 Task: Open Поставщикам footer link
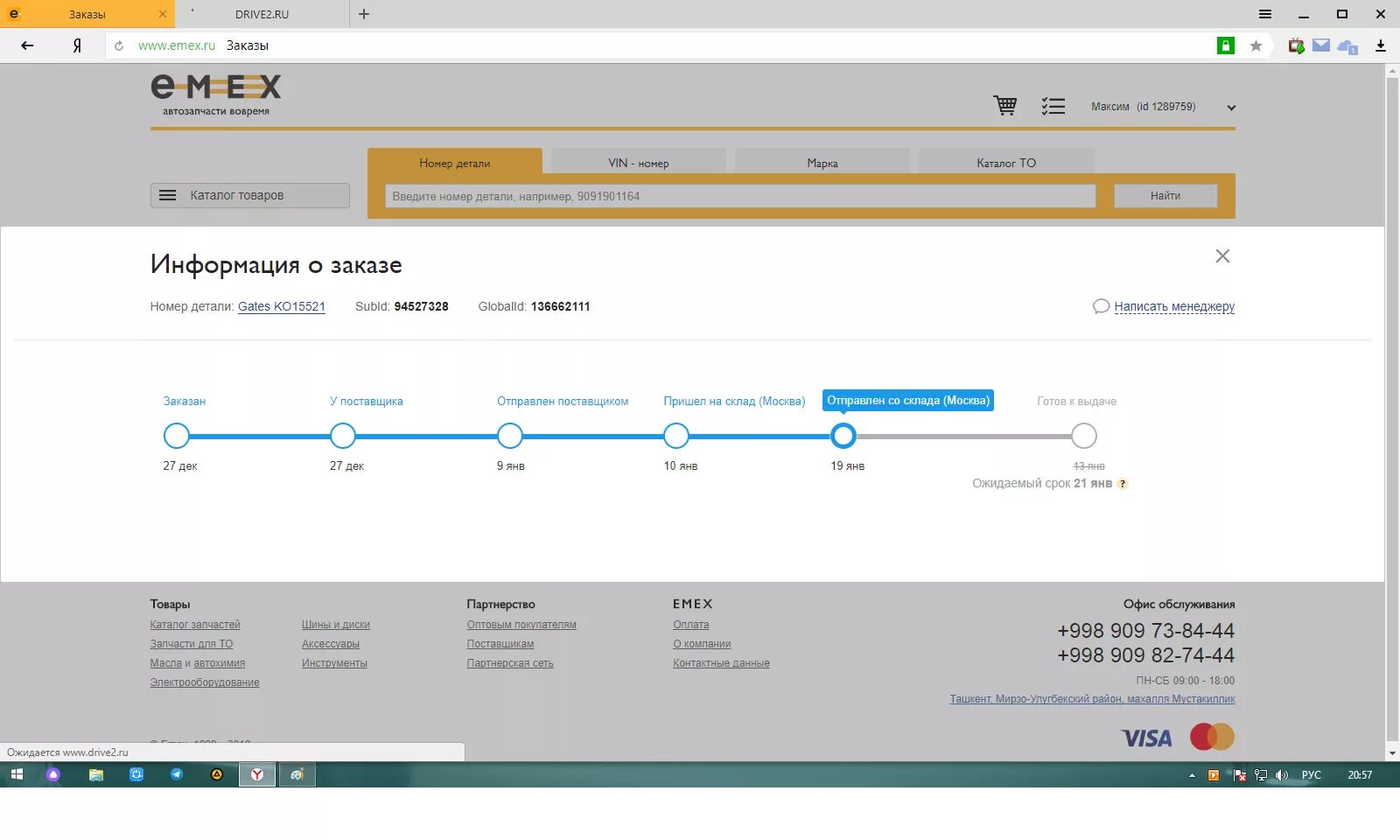click(x=500, y=644)
